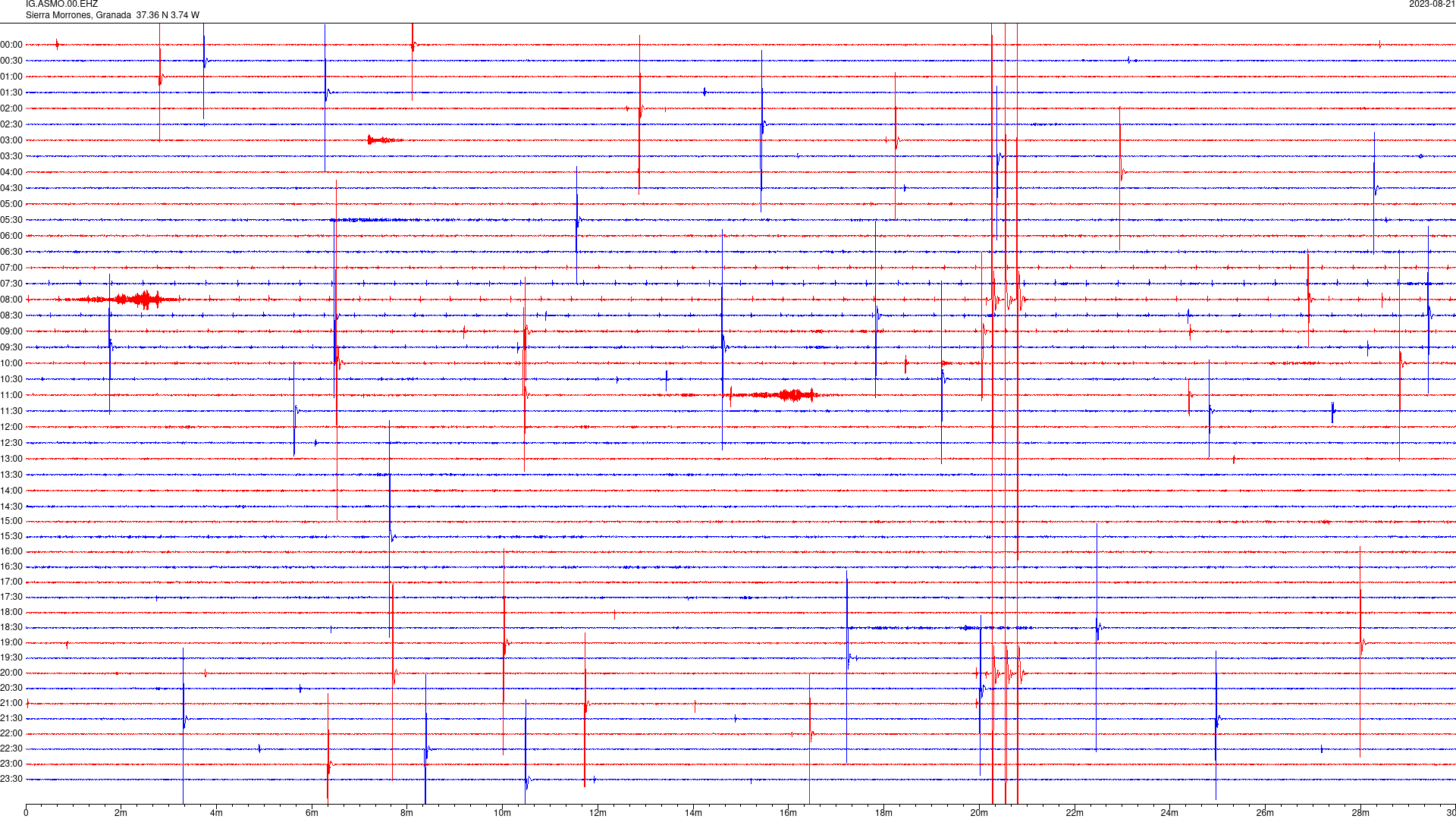Select the 13:30 time row label
This screenshot has height=819, width=1456.
(11, 475)
